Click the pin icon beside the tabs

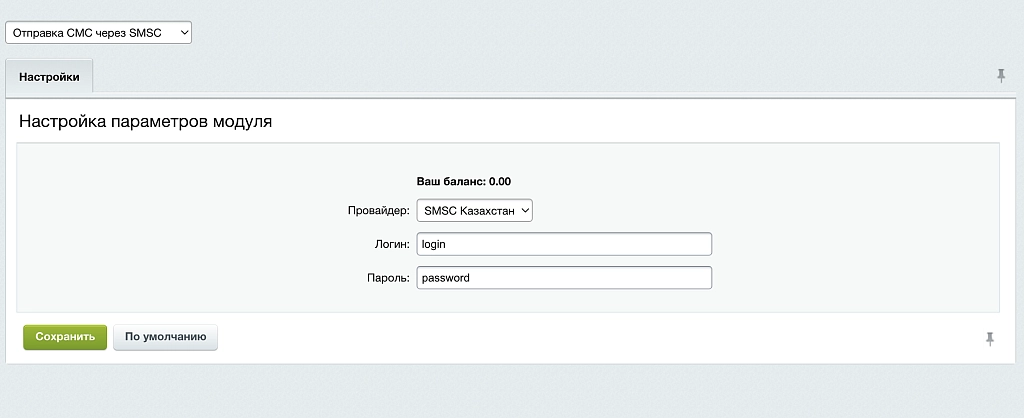click(1000, 76)
